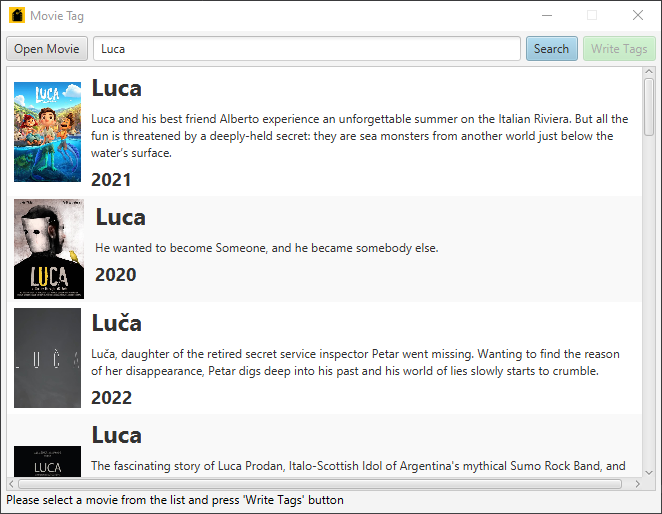Click the blue Search button
The image size is (662, 514).
[551, 49]
